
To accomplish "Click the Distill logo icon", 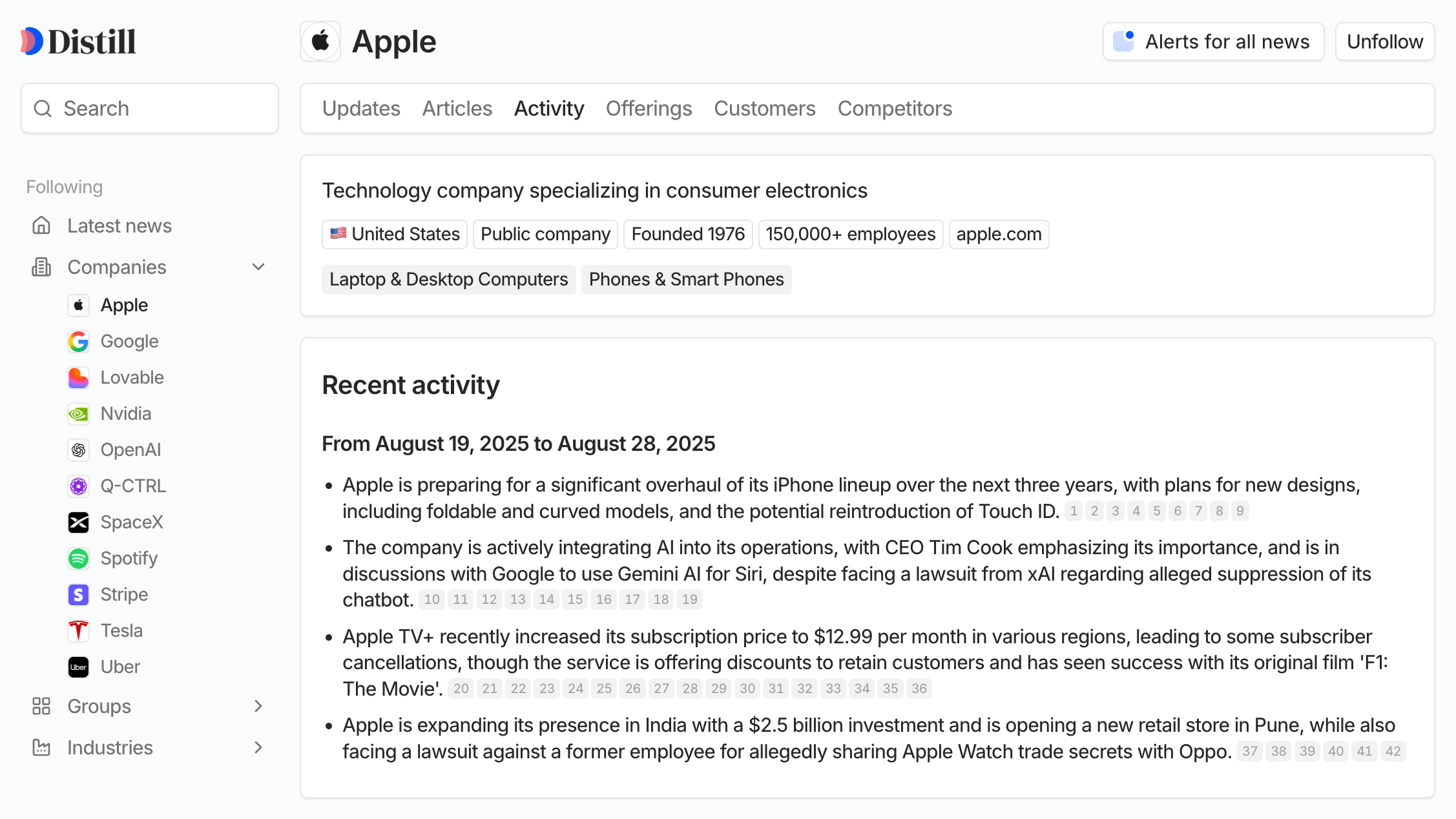I will (x=32, y=41).
